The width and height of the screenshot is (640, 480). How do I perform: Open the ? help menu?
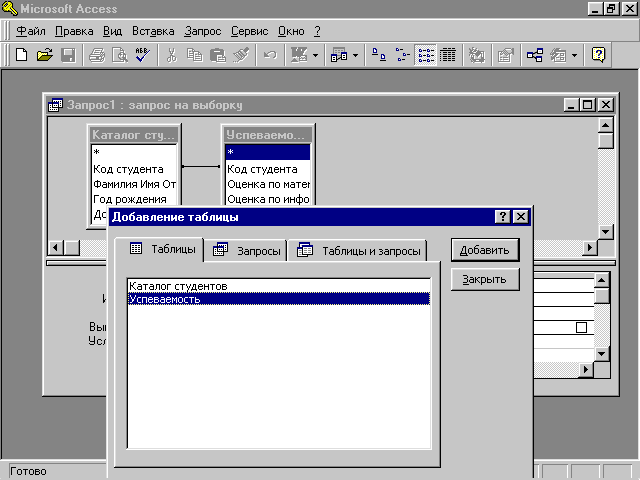[x=318, y=31]
